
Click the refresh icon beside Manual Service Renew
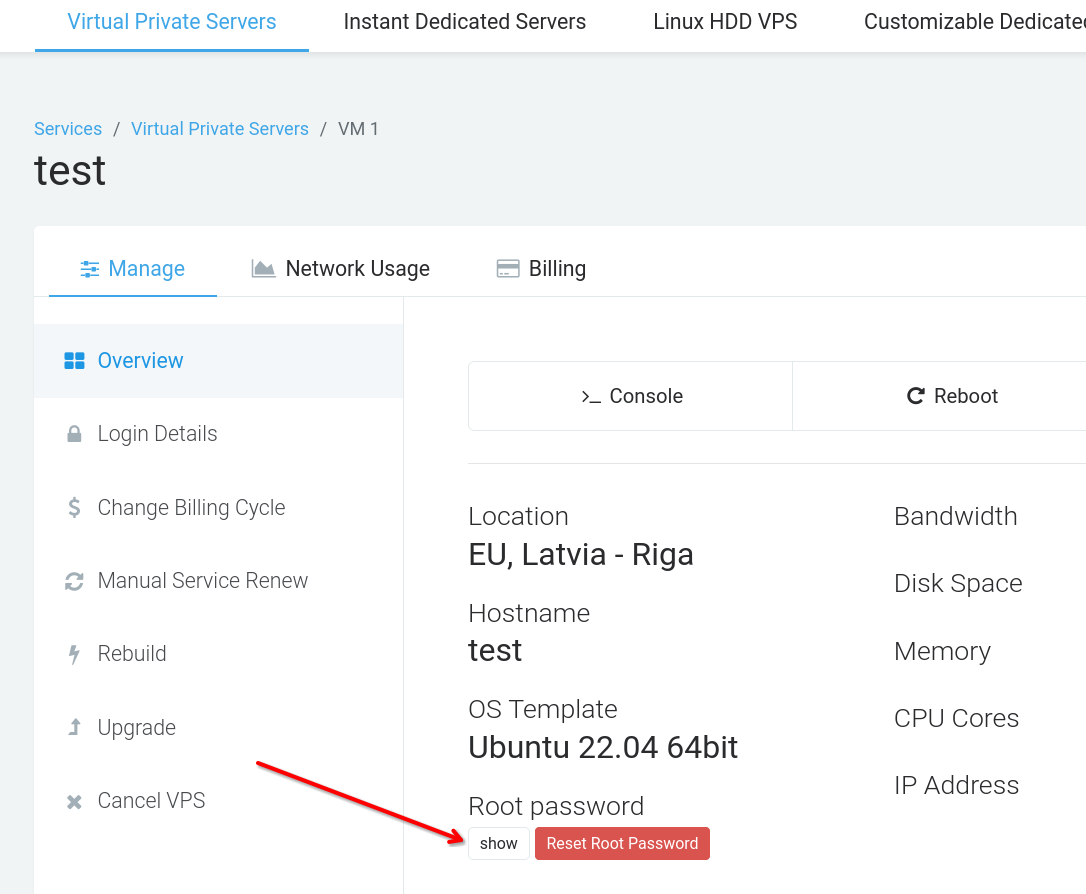73,580
